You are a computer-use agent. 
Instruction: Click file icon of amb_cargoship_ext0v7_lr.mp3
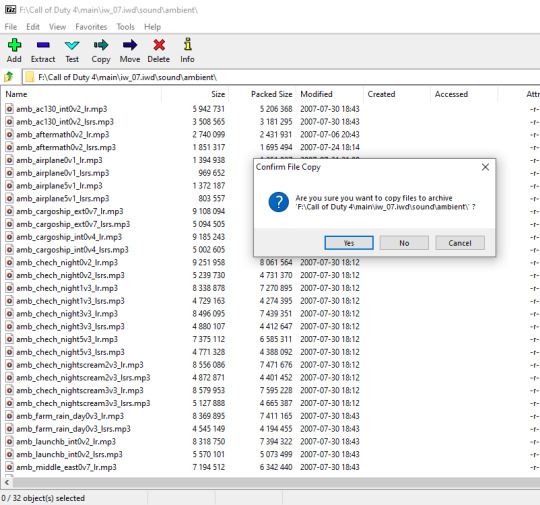(x=9, y=211)
